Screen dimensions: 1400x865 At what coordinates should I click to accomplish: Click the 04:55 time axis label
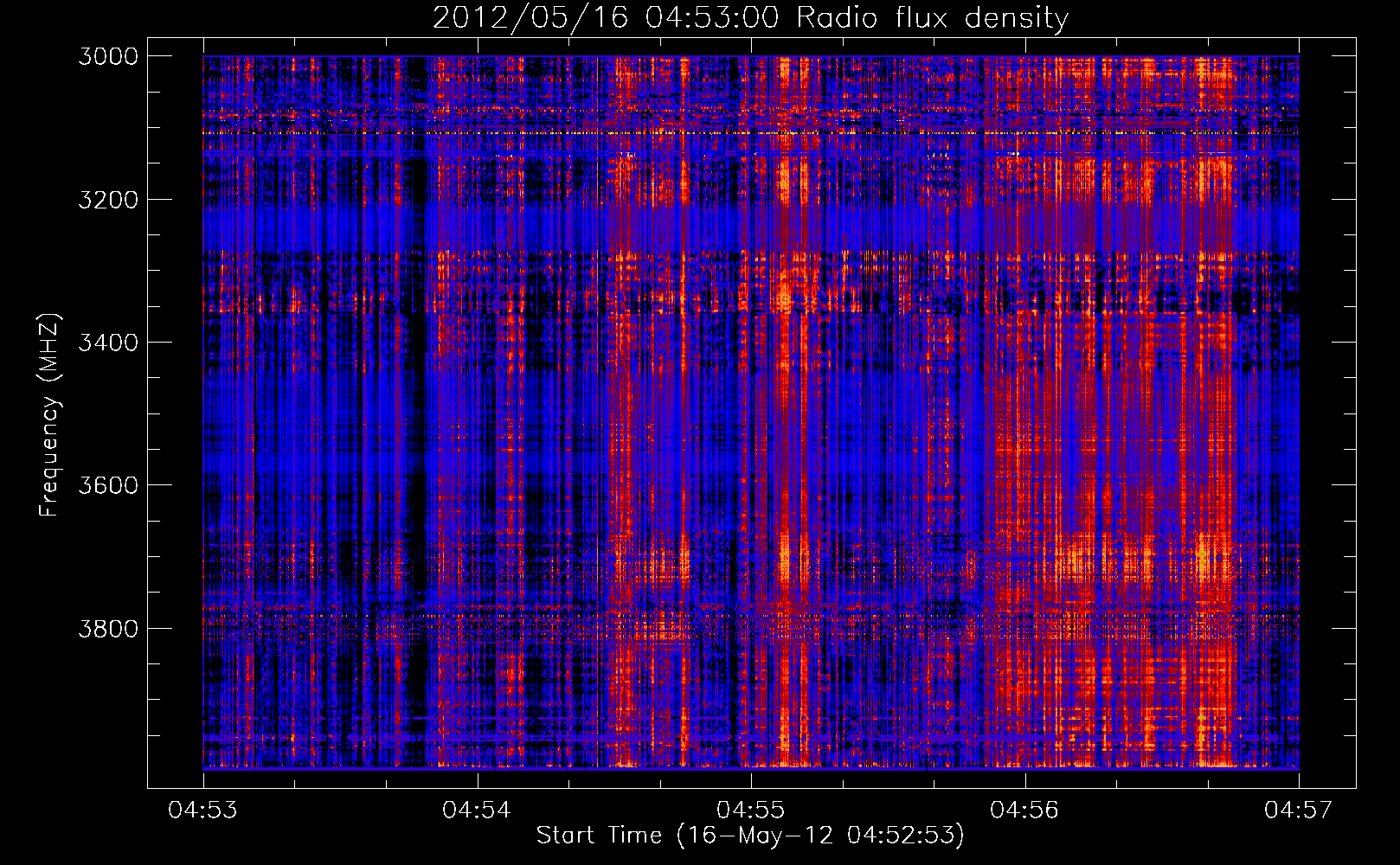click(751, 810)
